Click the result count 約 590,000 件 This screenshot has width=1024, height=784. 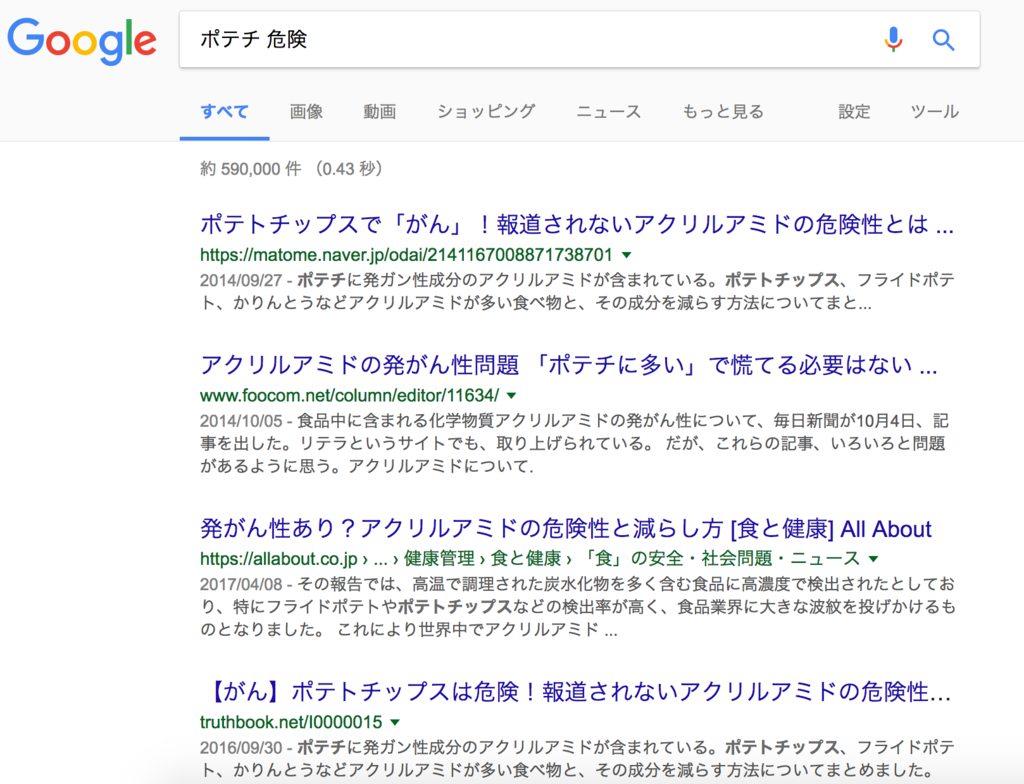pyautogui.click(x=251, y=169)
